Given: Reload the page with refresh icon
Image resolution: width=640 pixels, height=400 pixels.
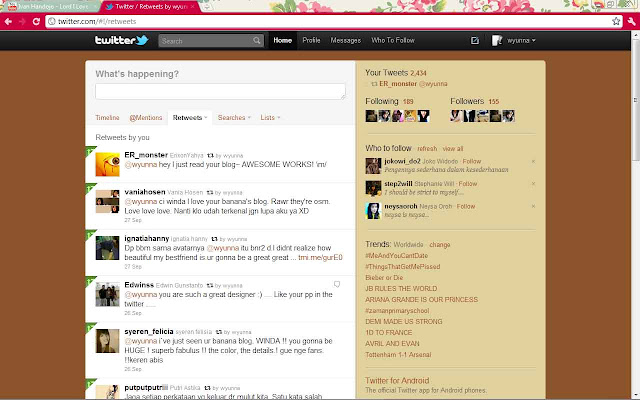Looking at the screenshot, I should (36, 21).
